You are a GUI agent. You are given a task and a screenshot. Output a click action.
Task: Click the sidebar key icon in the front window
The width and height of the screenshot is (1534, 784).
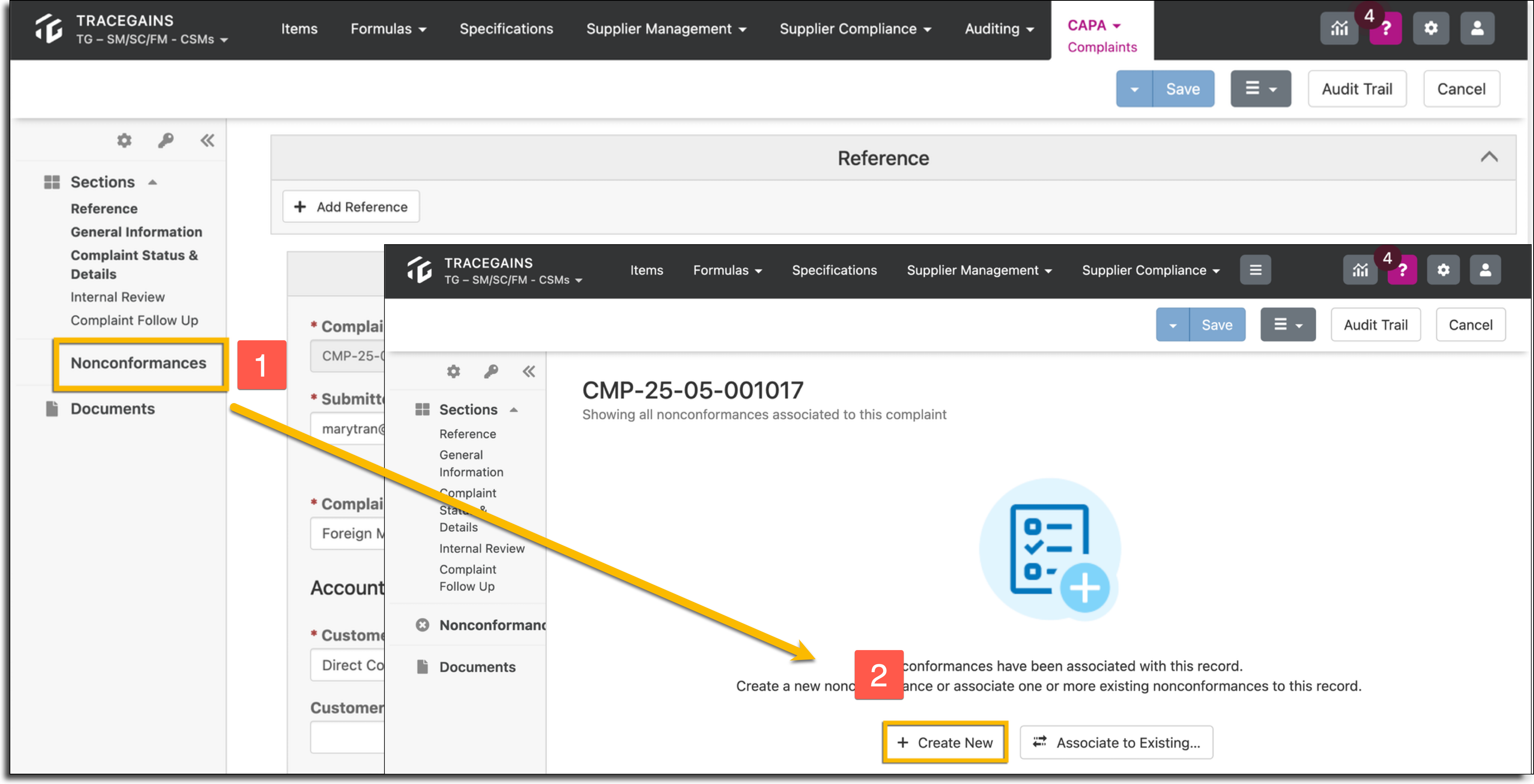point(491,371)
